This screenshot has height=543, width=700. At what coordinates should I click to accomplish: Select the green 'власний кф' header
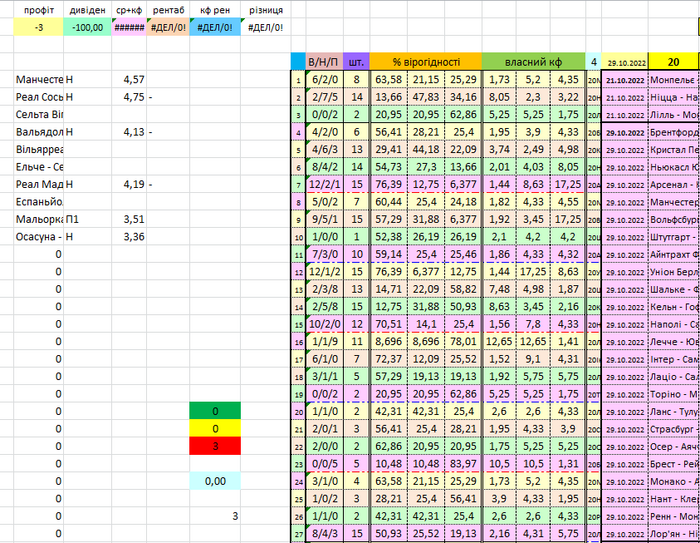click(533, 62)
